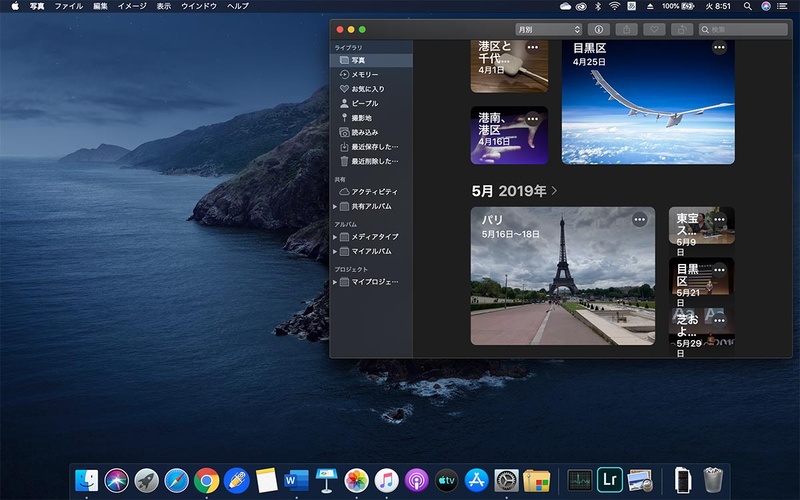This screenshot has width=800, height=500.
Task: Click the more button on 5月29日 card
Action: [719, 320]
